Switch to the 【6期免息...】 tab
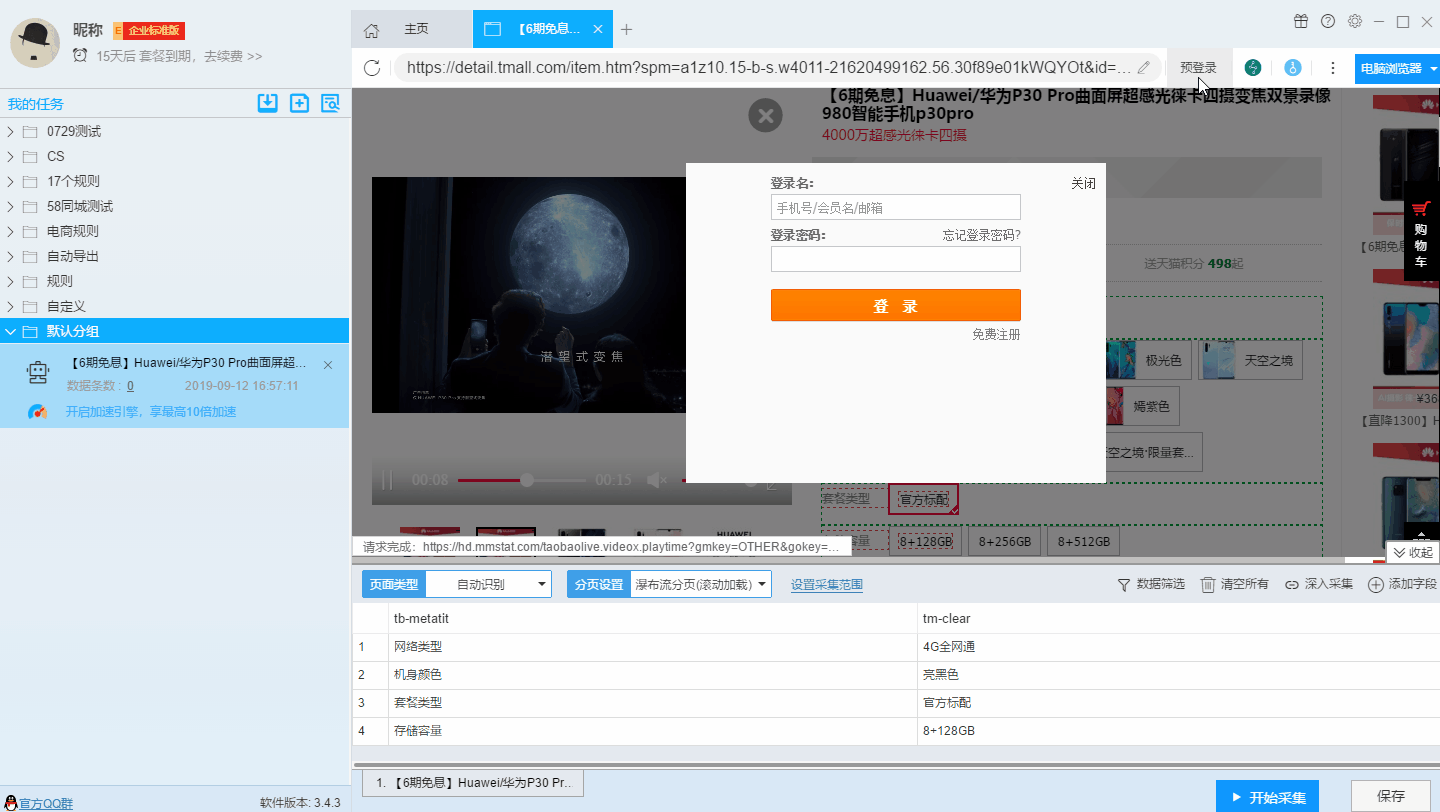The height and width of the screenshot is (812, 1440). [543, 29]
